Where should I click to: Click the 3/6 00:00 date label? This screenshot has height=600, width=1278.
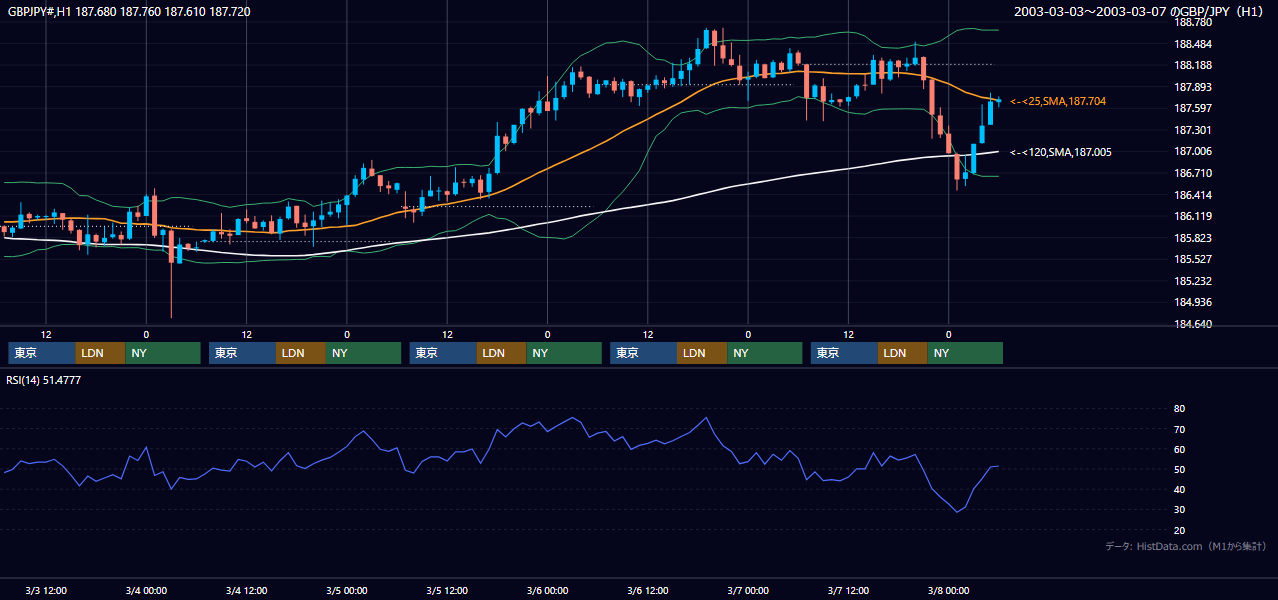pos(547,591)
